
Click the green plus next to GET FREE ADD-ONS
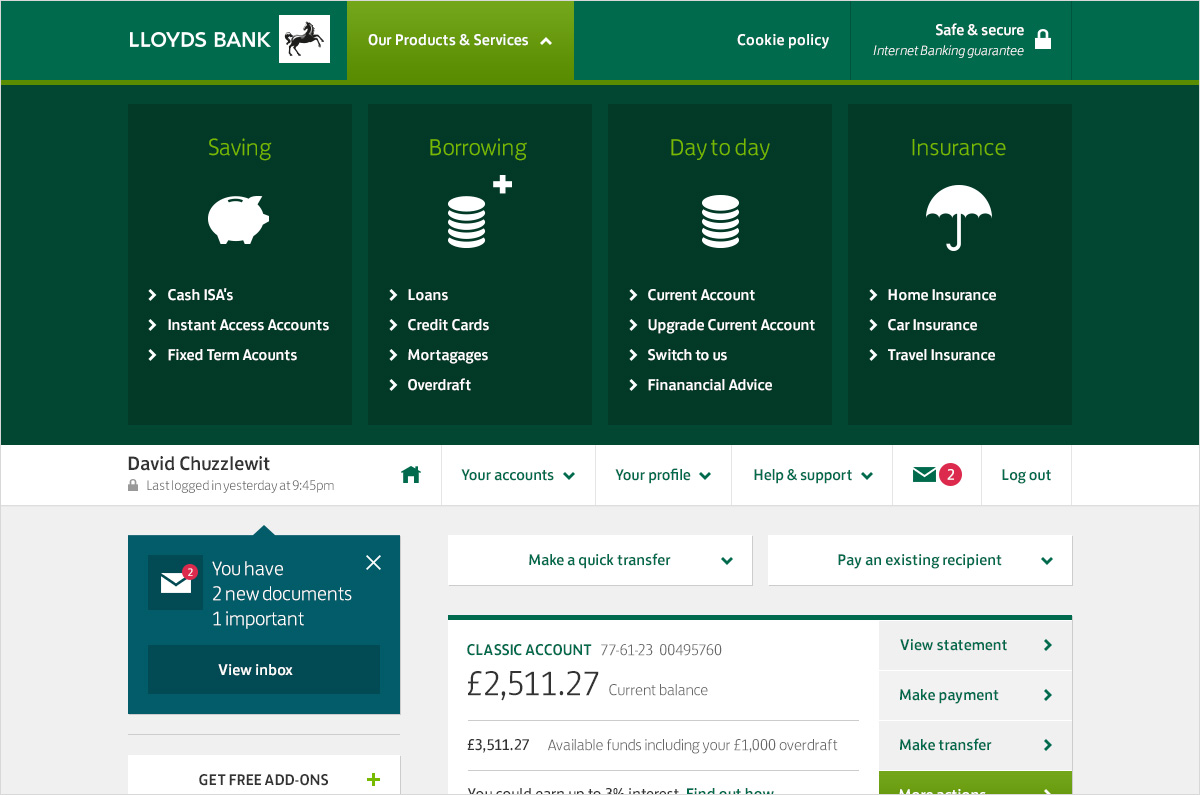tap(373, 780)
